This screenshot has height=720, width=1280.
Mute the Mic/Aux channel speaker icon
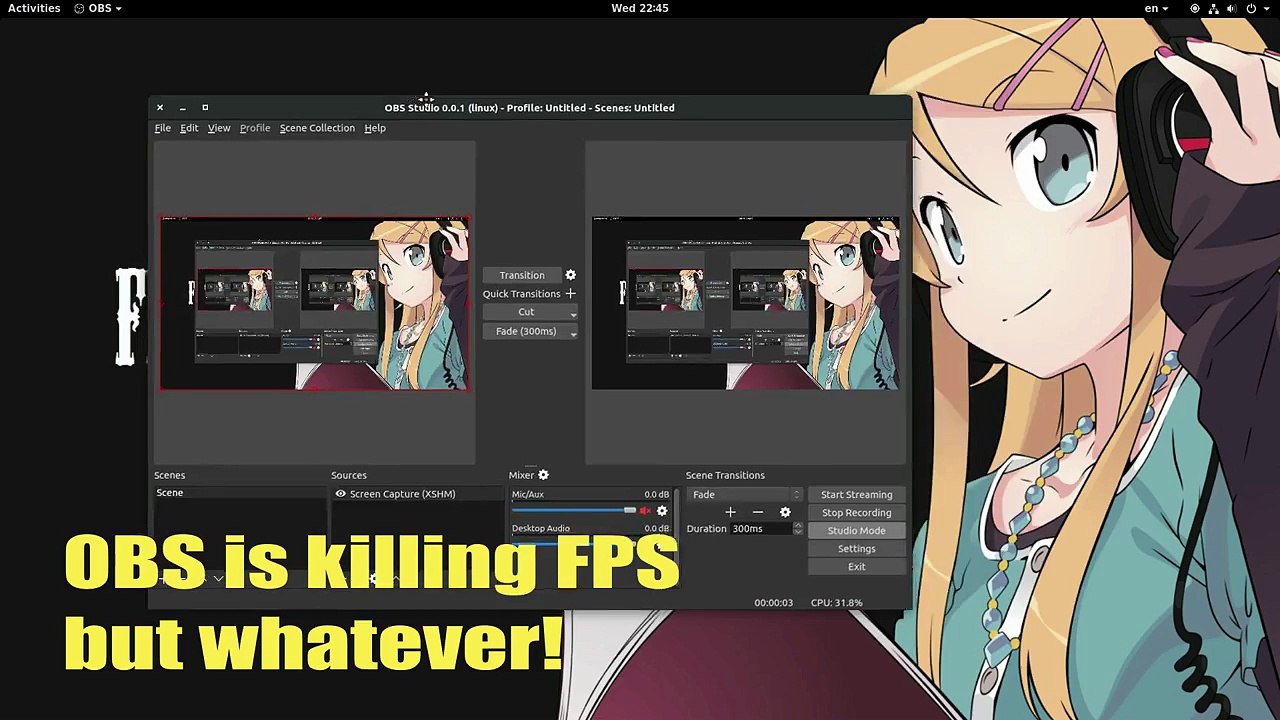point(645,511)
